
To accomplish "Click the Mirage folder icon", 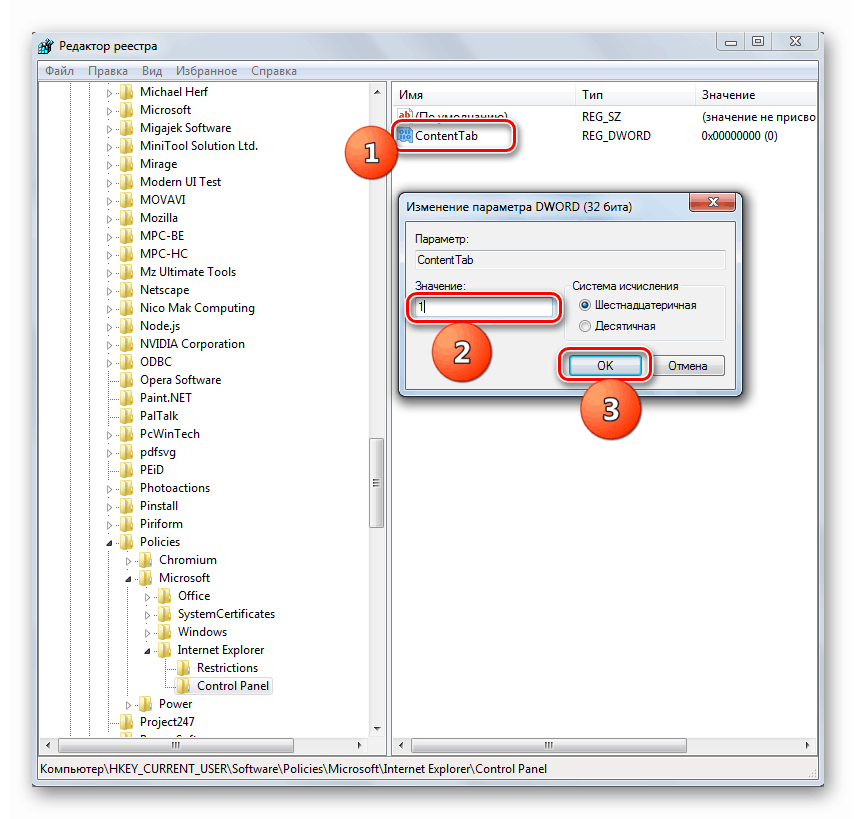I will pos(127,164).
